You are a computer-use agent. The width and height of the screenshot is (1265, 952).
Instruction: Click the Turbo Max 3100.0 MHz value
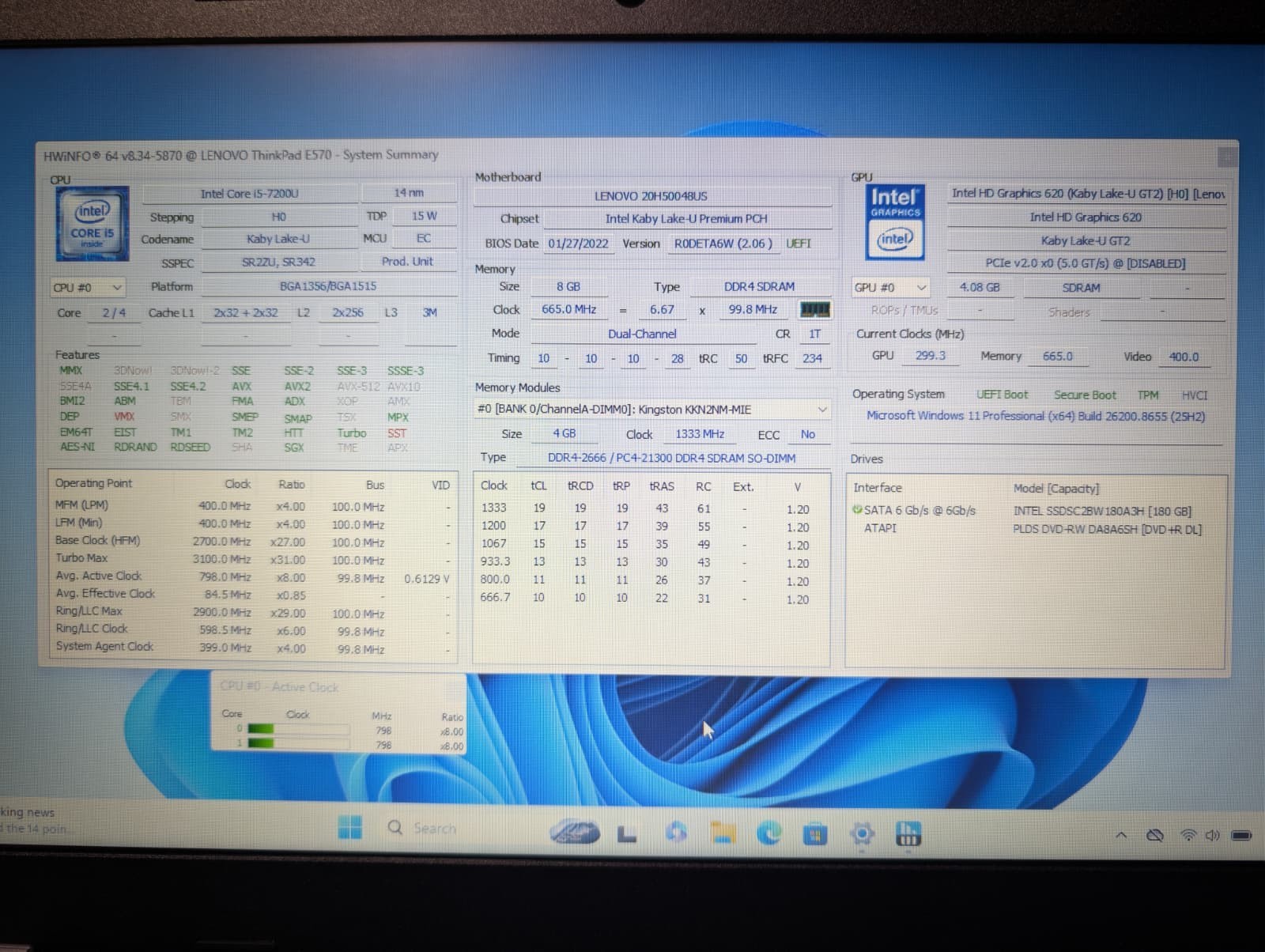tap(221, 560)
